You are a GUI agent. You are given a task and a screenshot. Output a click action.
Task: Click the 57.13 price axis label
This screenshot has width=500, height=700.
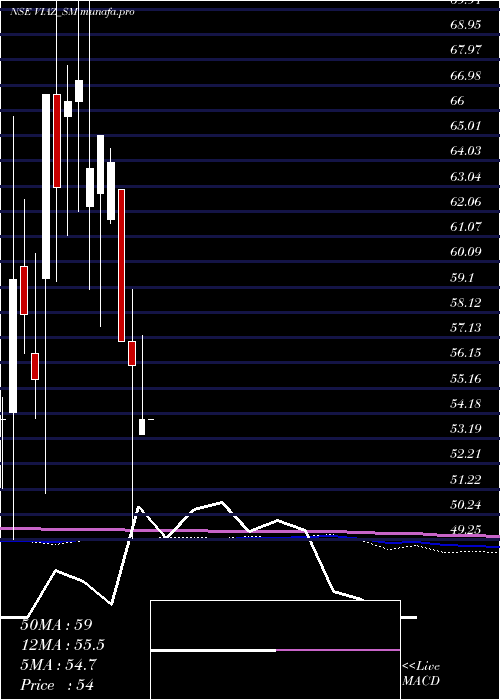pyautogui.click(x=465, y=328)
